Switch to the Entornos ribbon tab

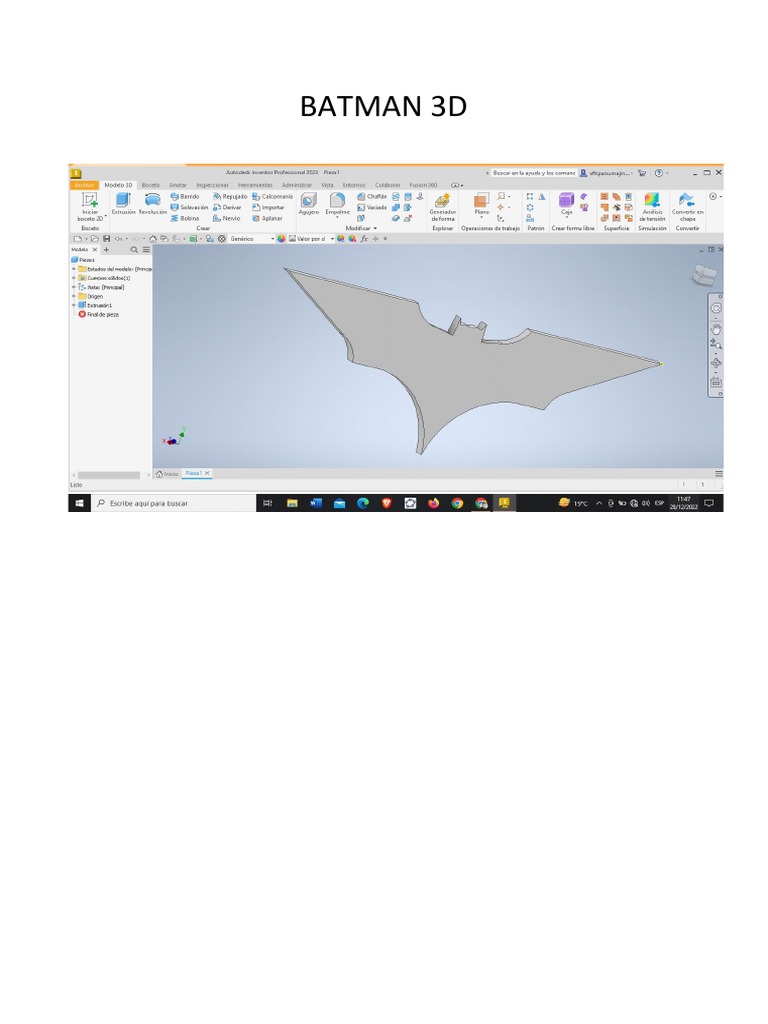tap(355, 185)
